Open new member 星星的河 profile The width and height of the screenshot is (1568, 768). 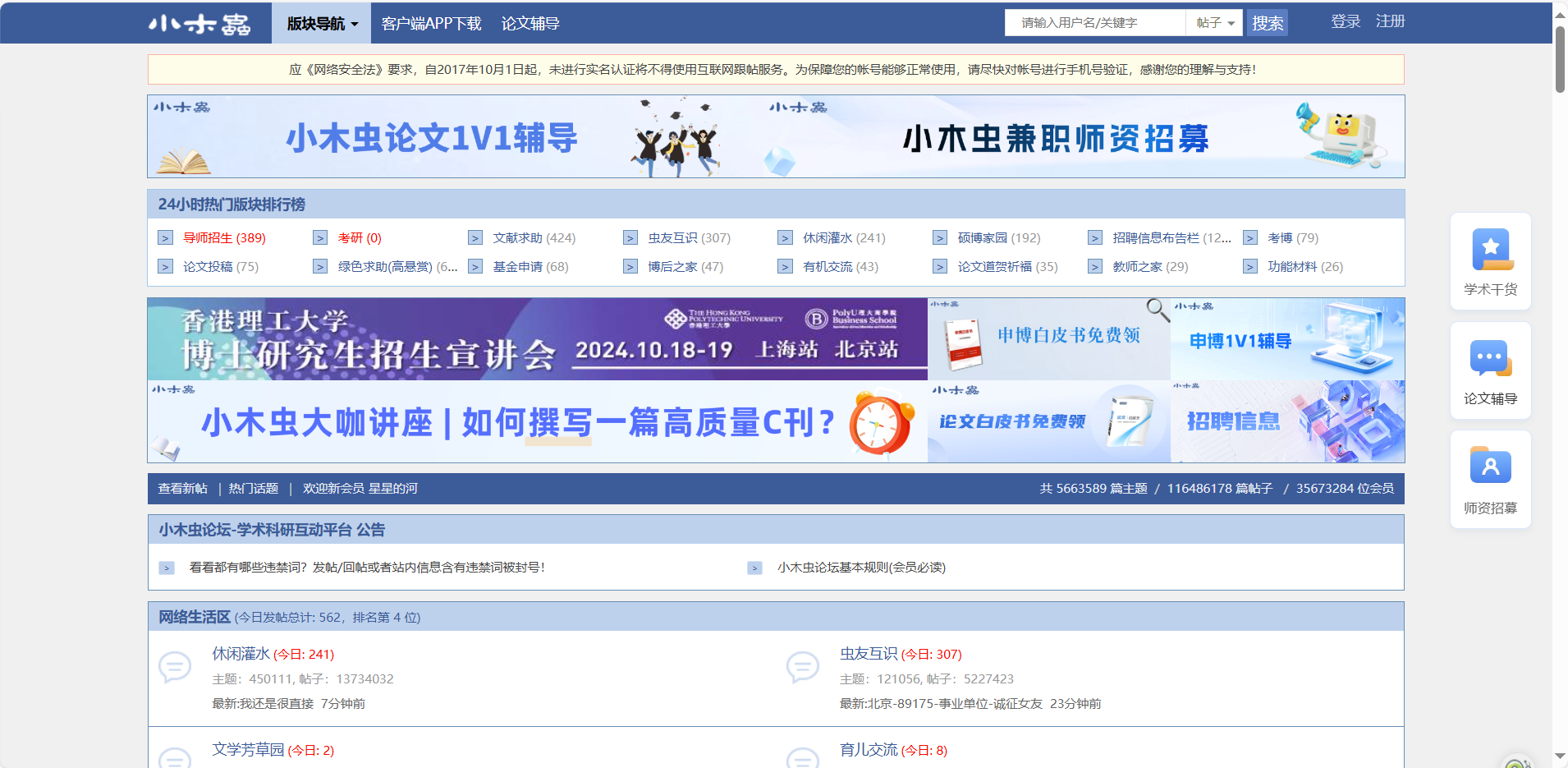click(x=393, y=489)
